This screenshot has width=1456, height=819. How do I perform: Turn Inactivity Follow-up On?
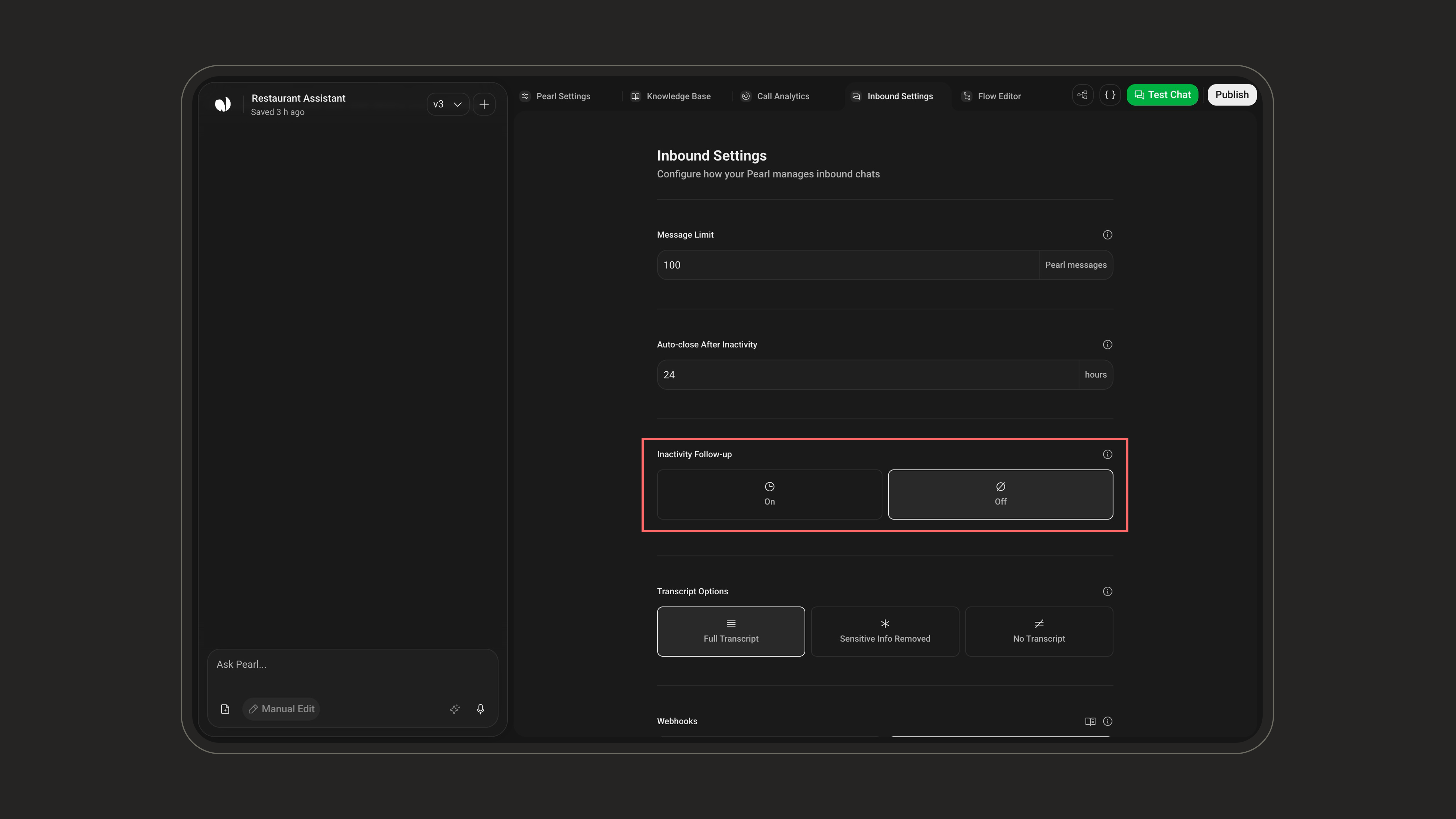click(769, 495)
